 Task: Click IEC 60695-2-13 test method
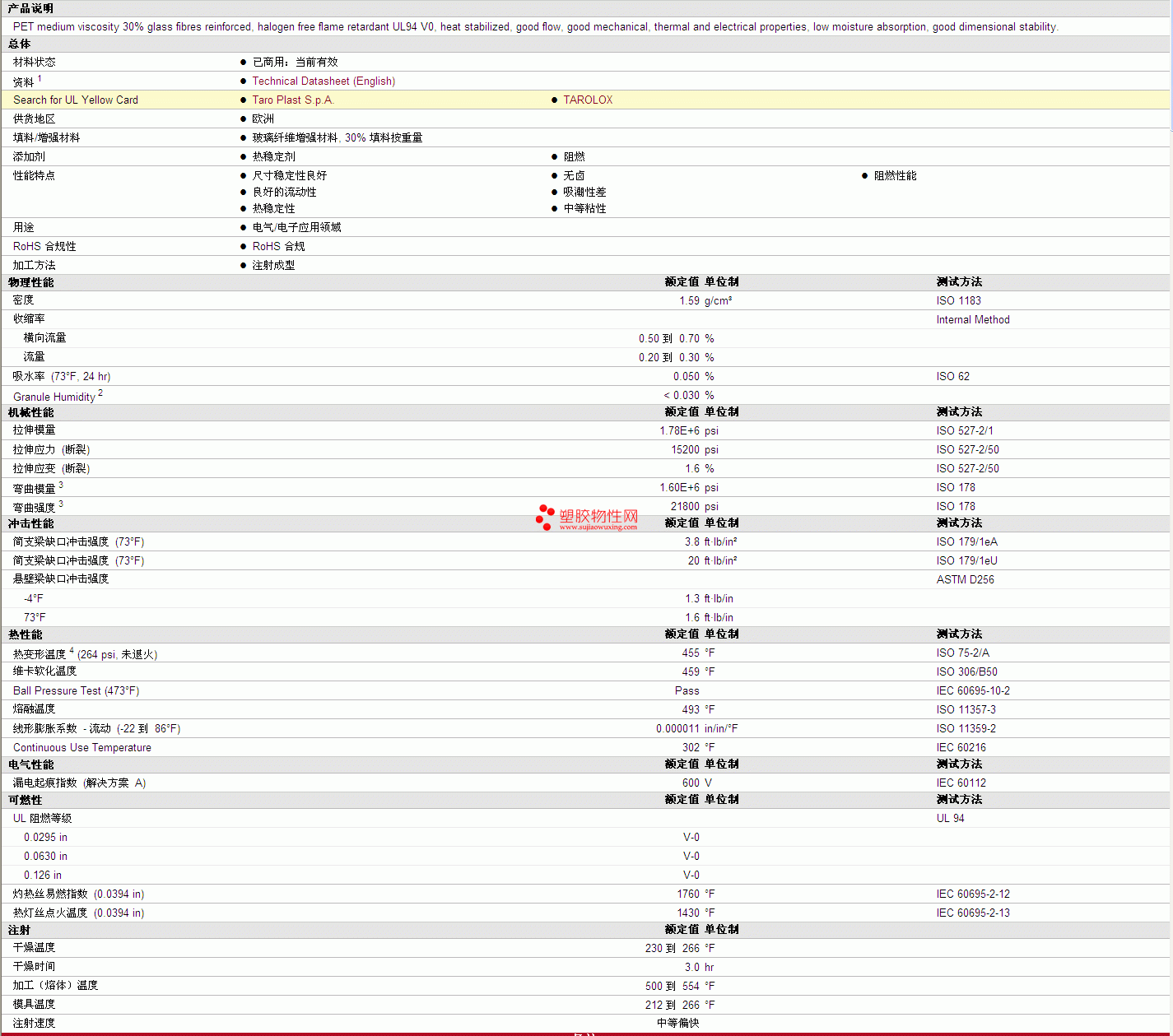tap(973, 913)
